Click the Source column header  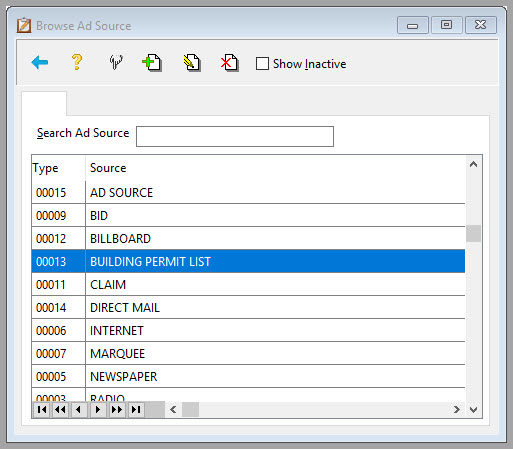108,168
